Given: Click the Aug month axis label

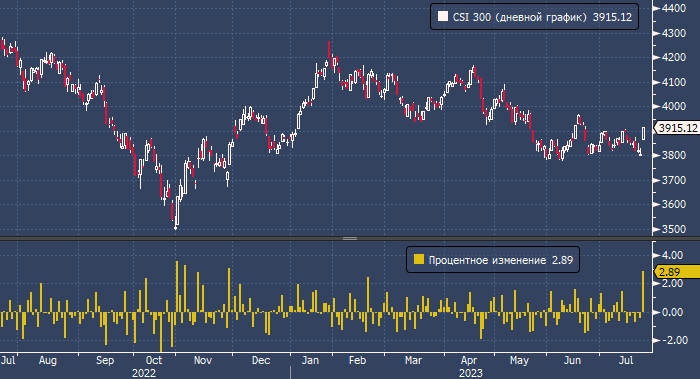Looking at the screenshot, I should 48,360.
